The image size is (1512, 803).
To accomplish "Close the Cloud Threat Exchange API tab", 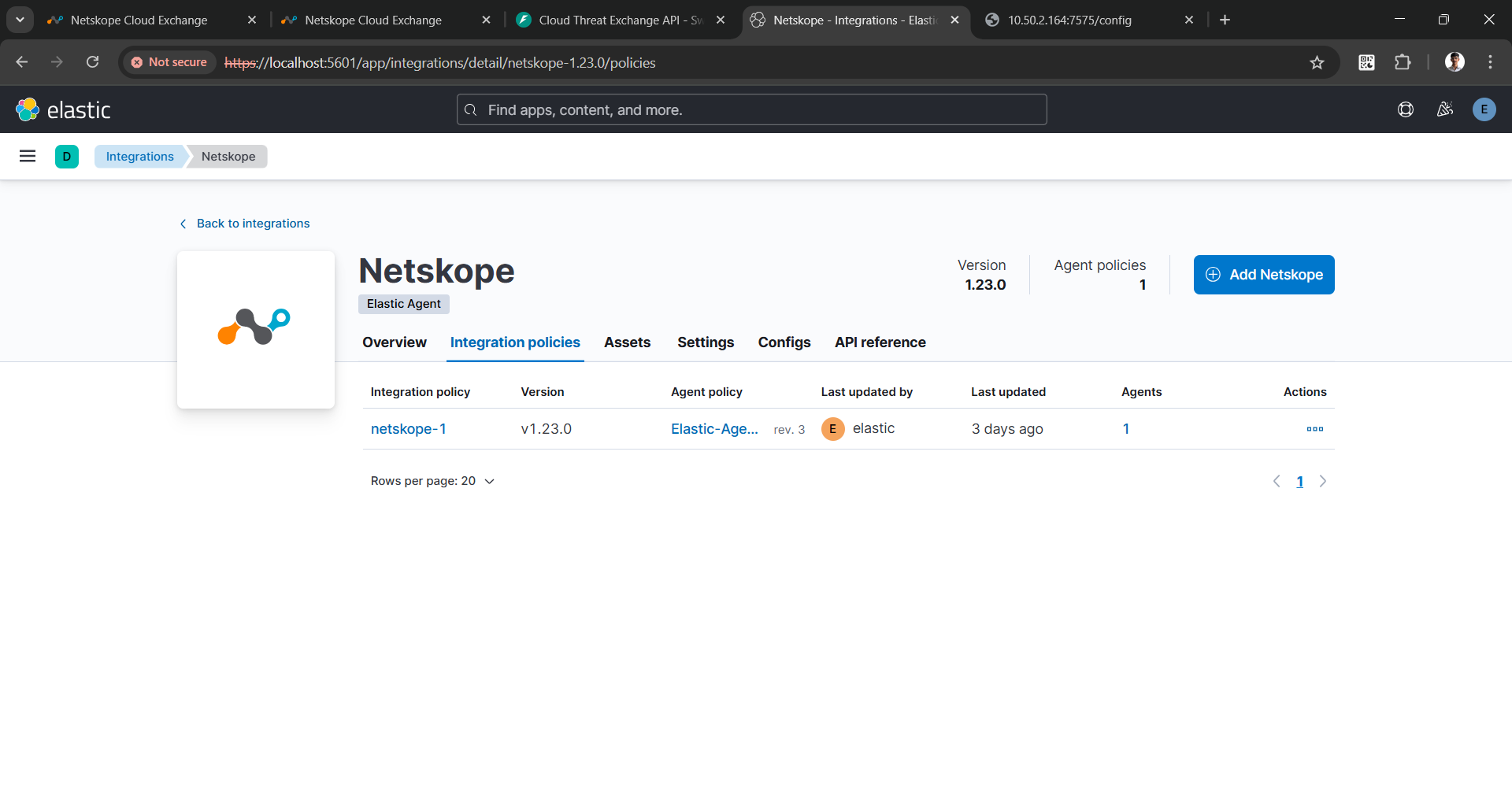I will (721, 20).
